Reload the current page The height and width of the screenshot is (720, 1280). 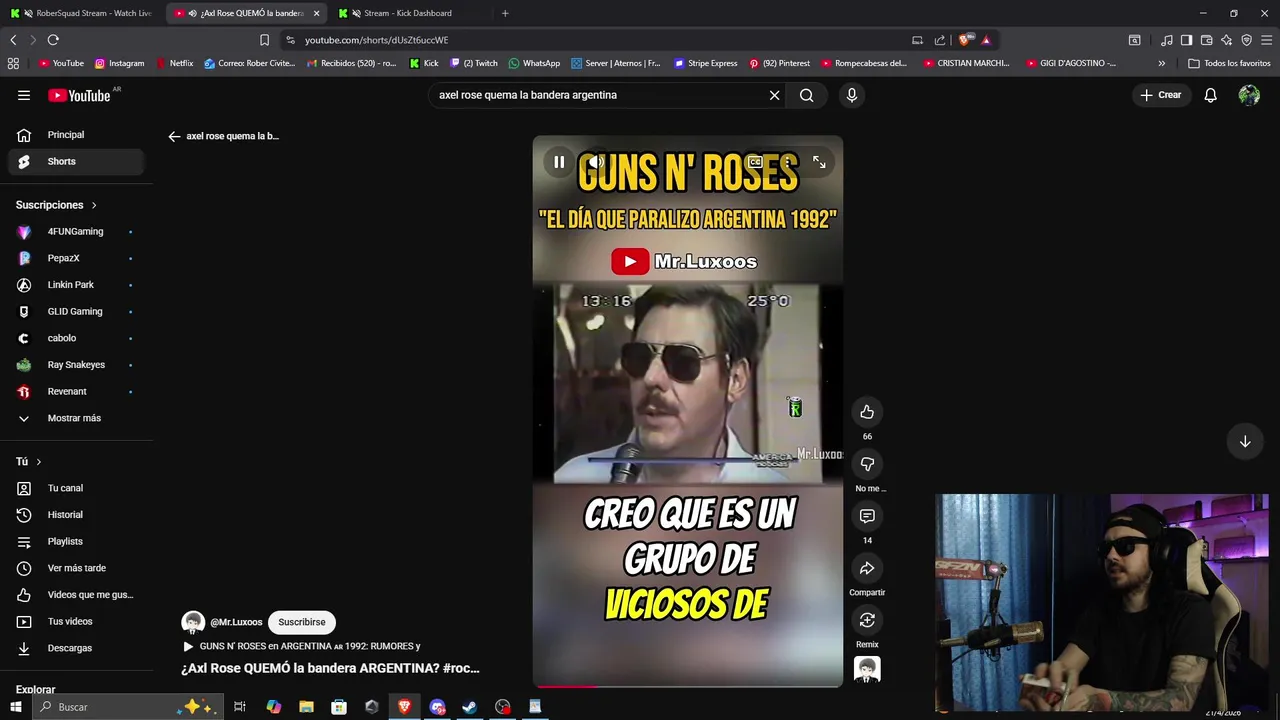click(53, 40)
